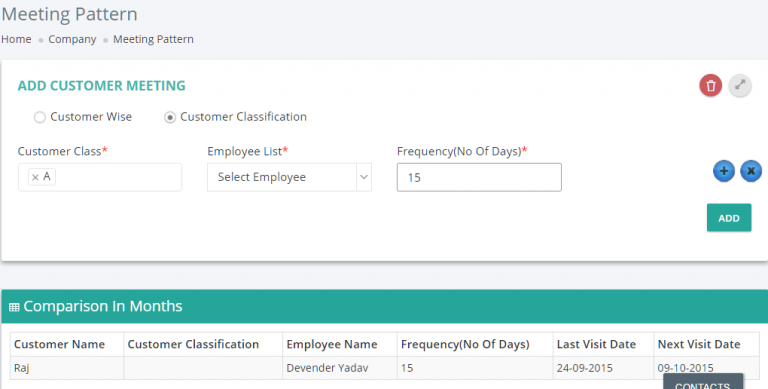
Task: Click the red trash delete icon
Action: coord(710,86)
